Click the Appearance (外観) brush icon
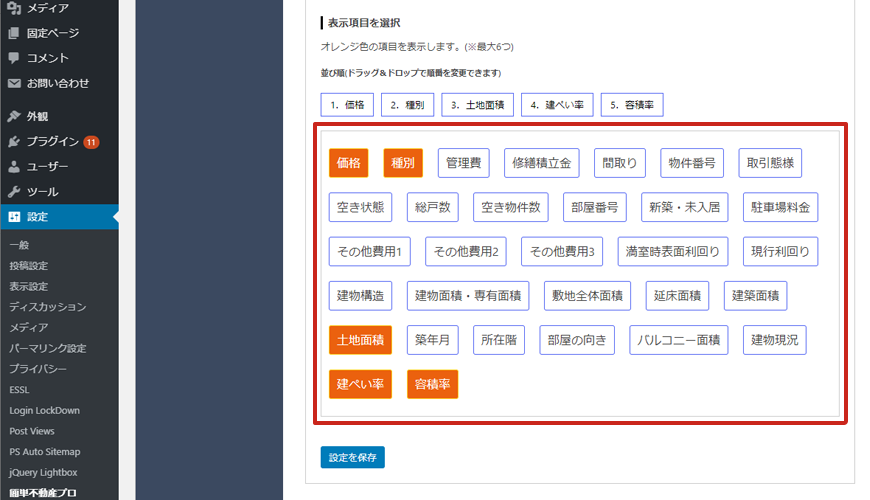Image resolution: width=870 pixels, height=500 pixels. click(x=14, y=116)
